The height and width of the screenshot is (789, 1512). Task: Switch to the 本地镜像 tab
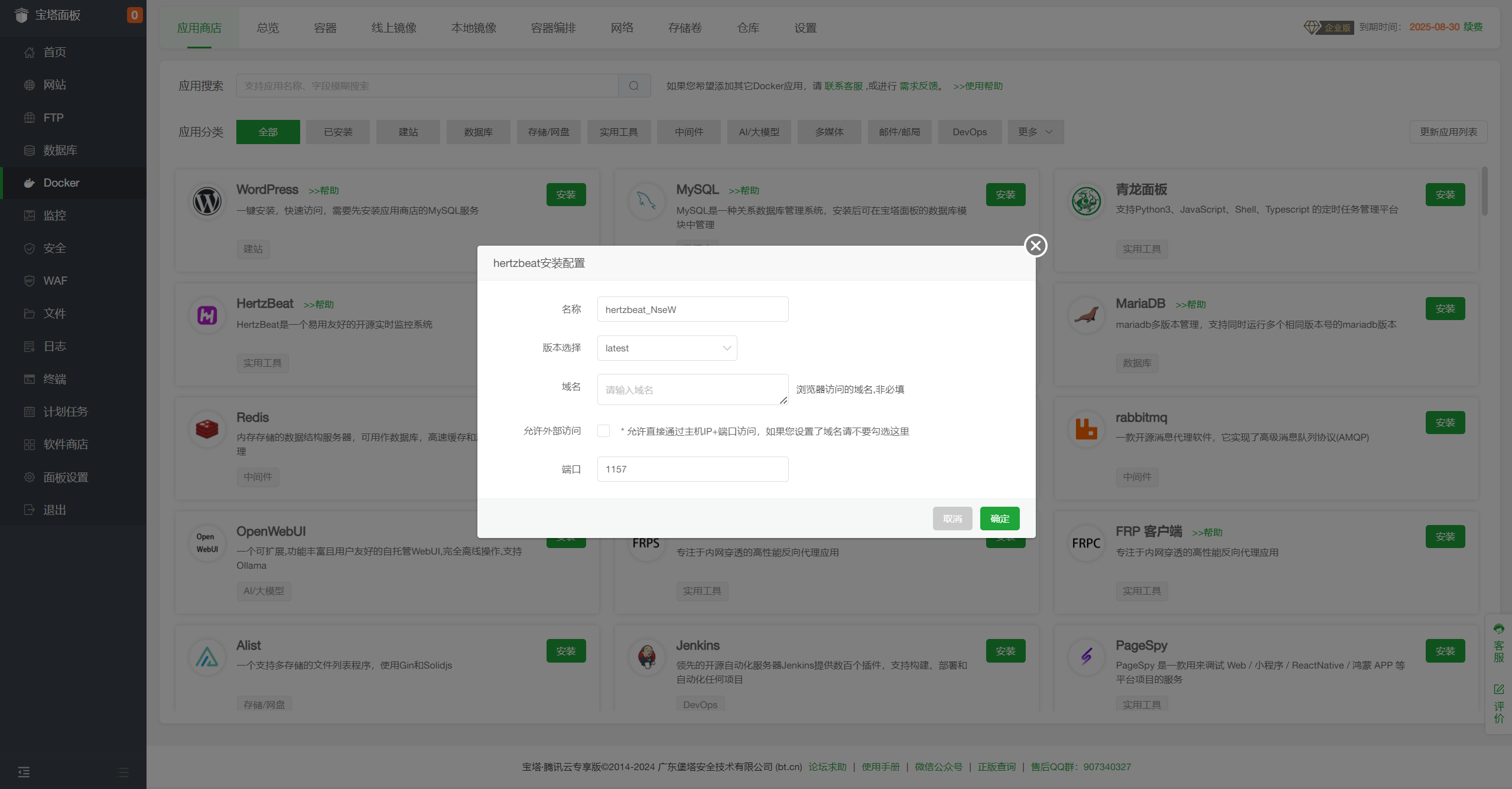tap(474, 28)
